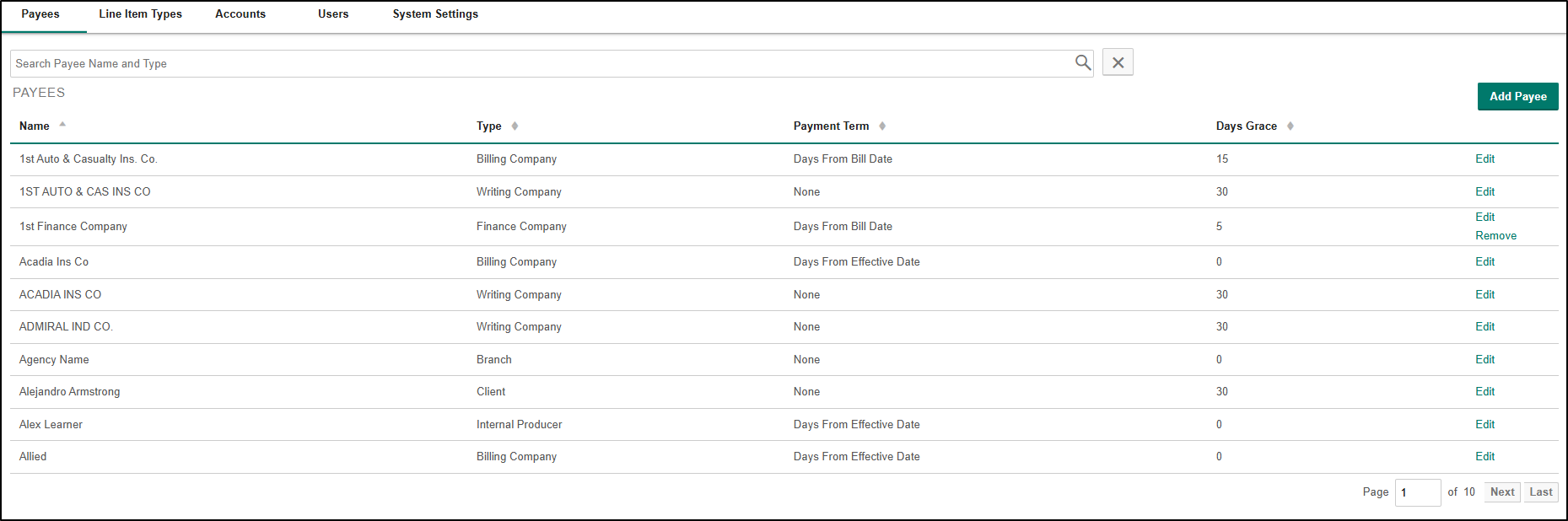Click Days Grace value 15
Screen dimensions: 1568x521
point(1222,158)
